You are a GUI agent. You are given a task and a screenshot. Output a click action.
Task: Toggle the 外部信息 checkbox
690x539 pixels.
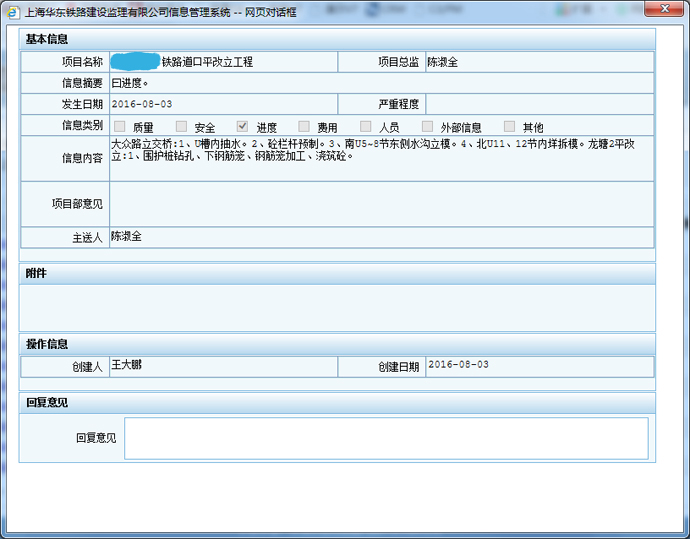pos(428,127)
